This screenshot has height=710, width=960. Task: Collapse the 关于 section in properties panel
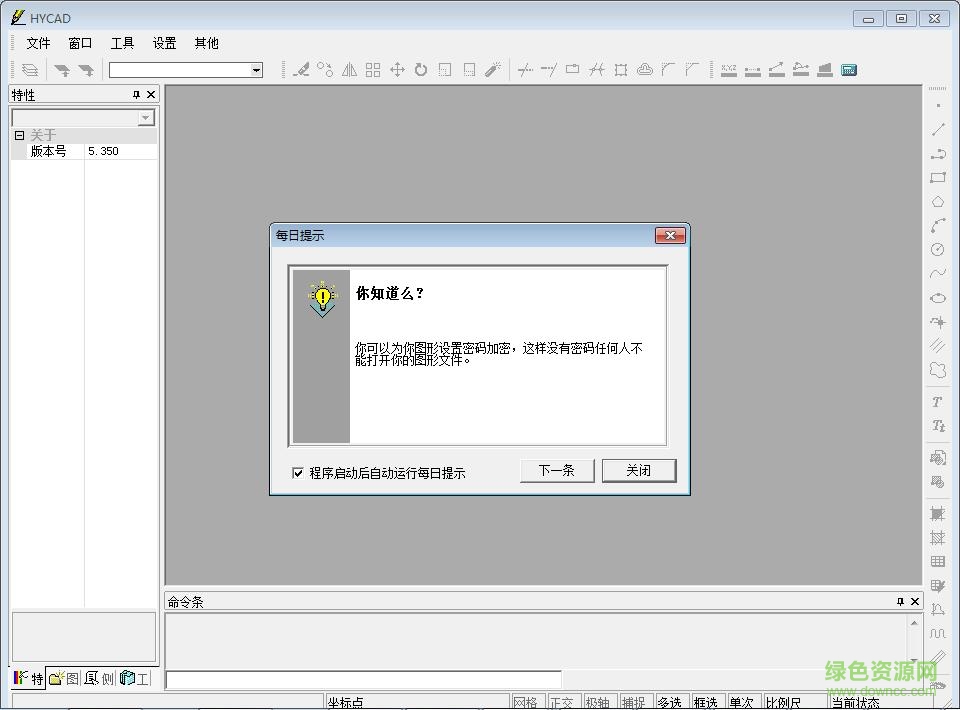(20, 133)
